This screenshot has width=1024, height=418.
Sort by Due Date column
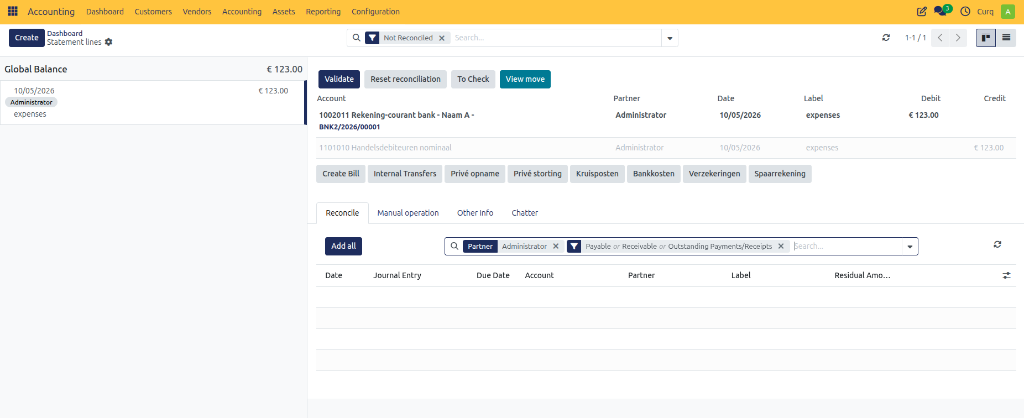(x=493, y=276)
